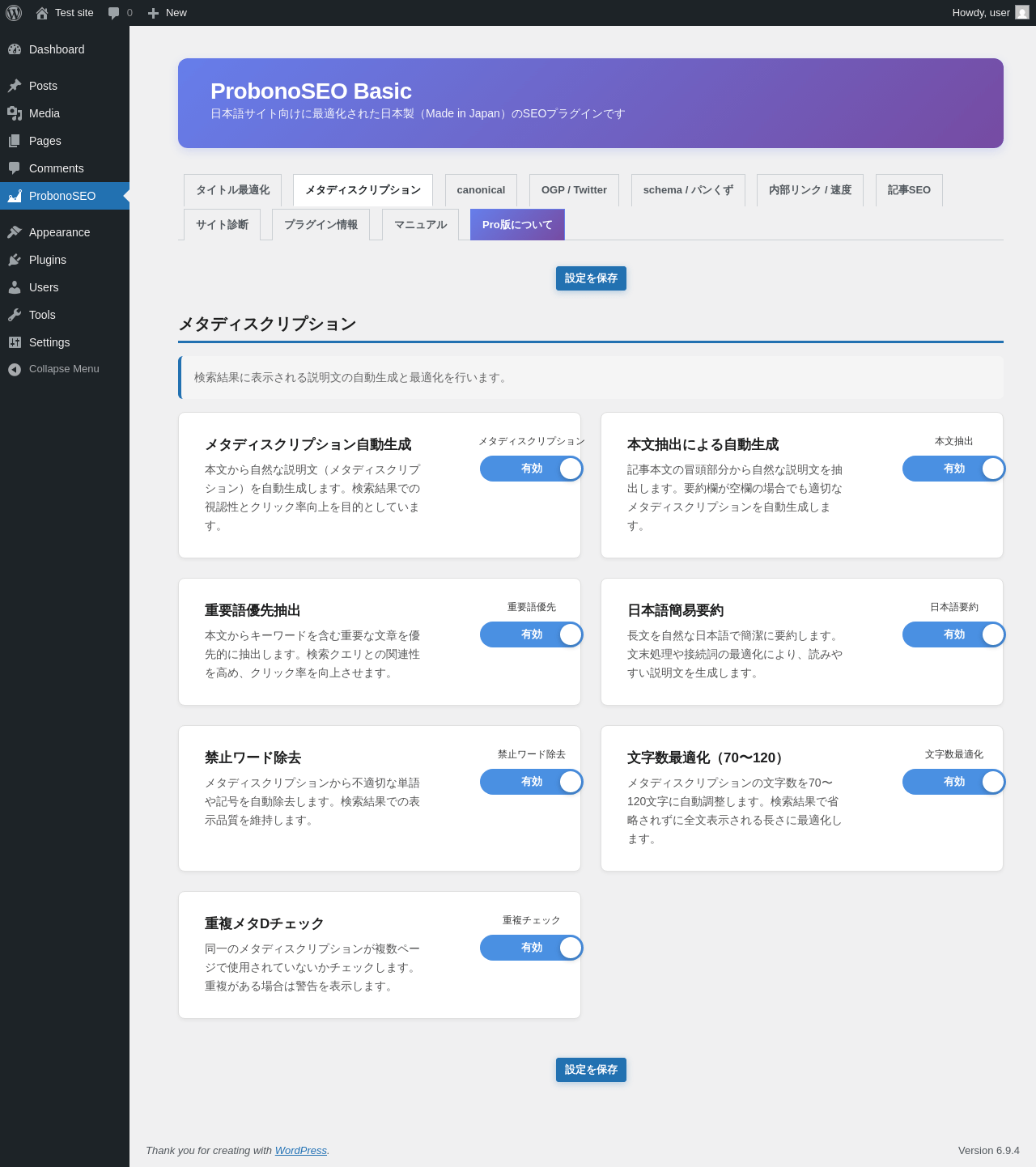Open the Comments sidebar menu item
Screen dimensions: 1036x1167
point(65,168)
